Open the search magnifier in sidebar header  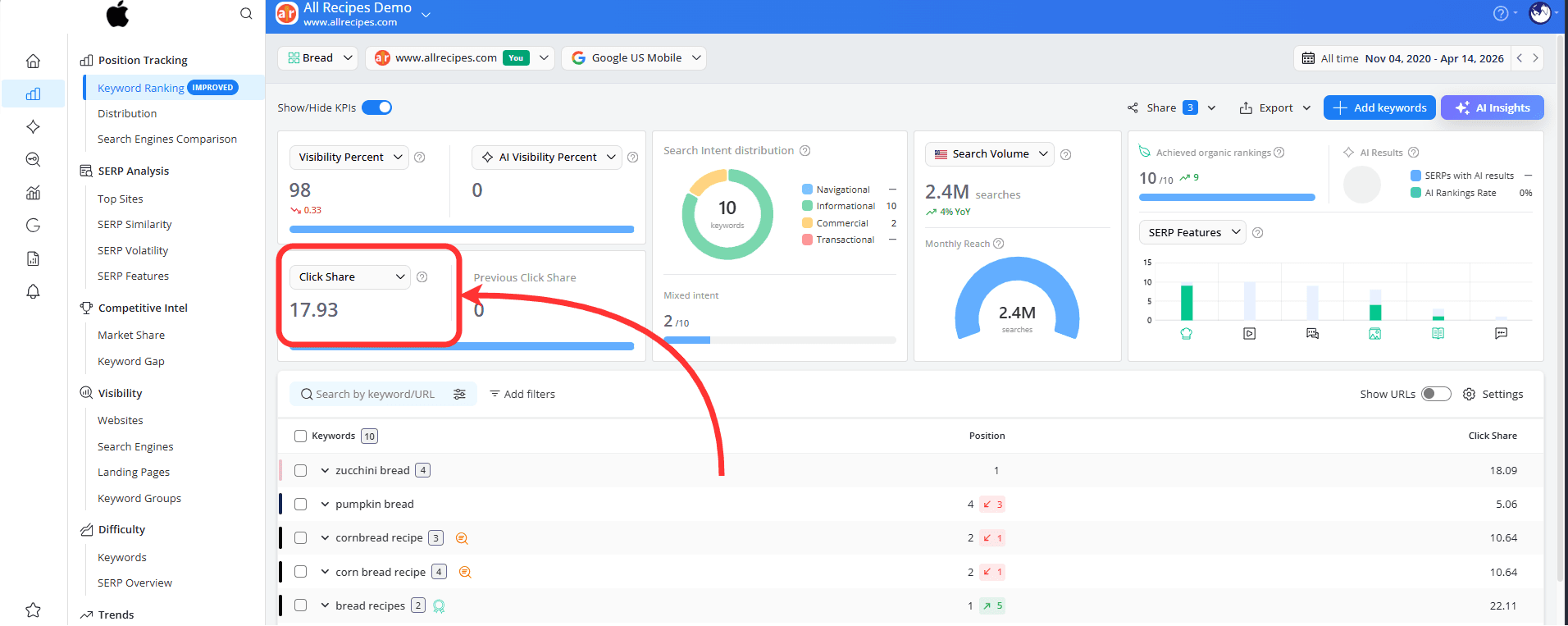click(x=246, y=13)
